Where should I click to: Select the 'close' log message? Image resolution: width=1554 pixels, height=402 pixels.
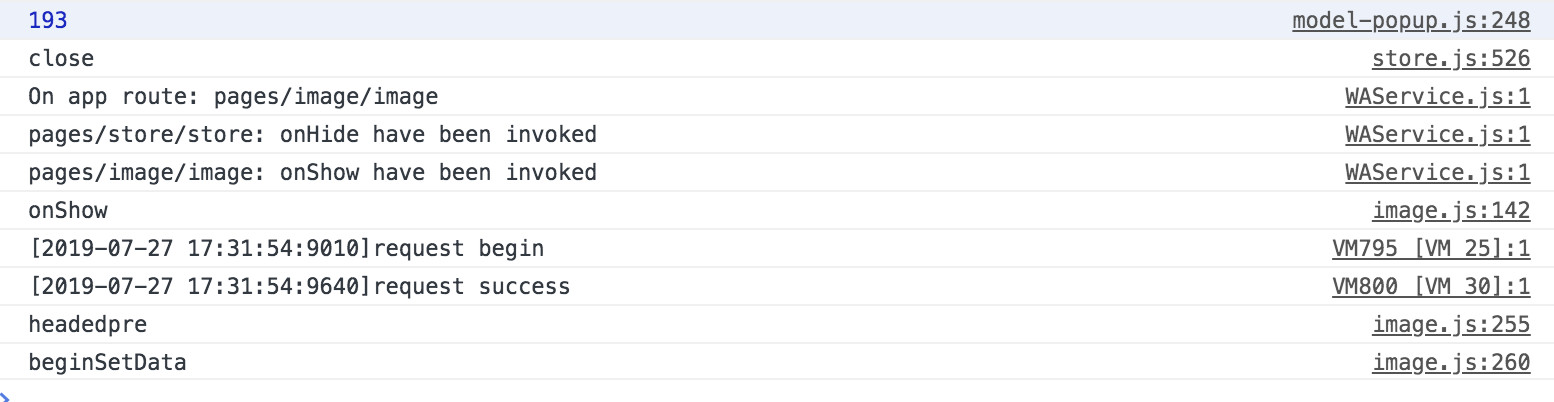[x=61, y=59]
